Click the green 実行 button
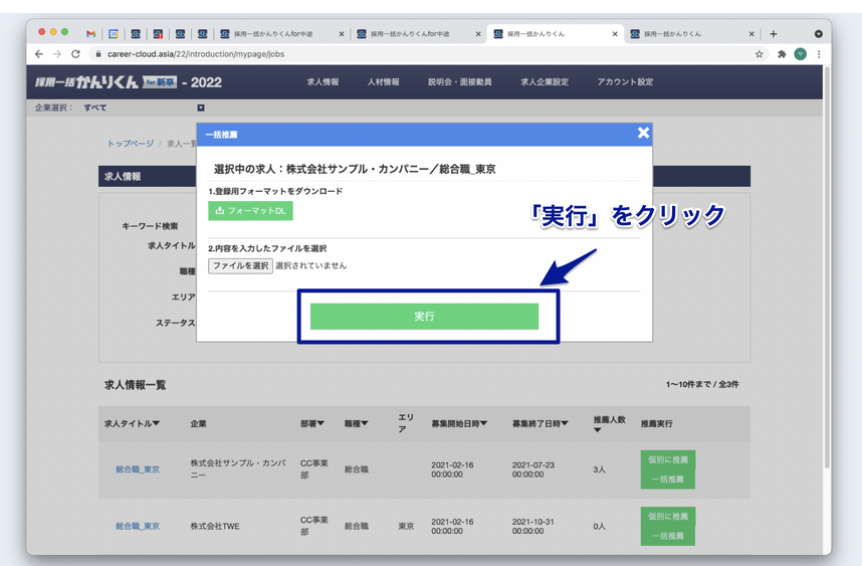The image size is (862, 566). [424, 317]
